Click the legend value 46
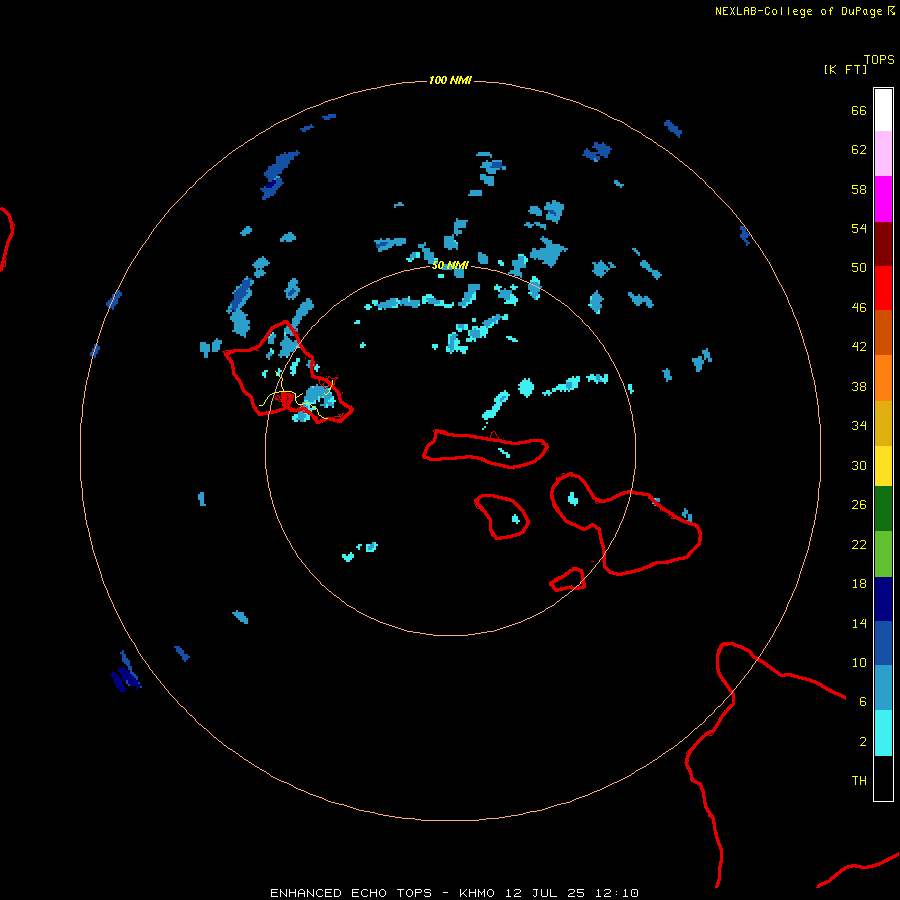The width and height of the screenshot is (900, 900). coord(859,307)
